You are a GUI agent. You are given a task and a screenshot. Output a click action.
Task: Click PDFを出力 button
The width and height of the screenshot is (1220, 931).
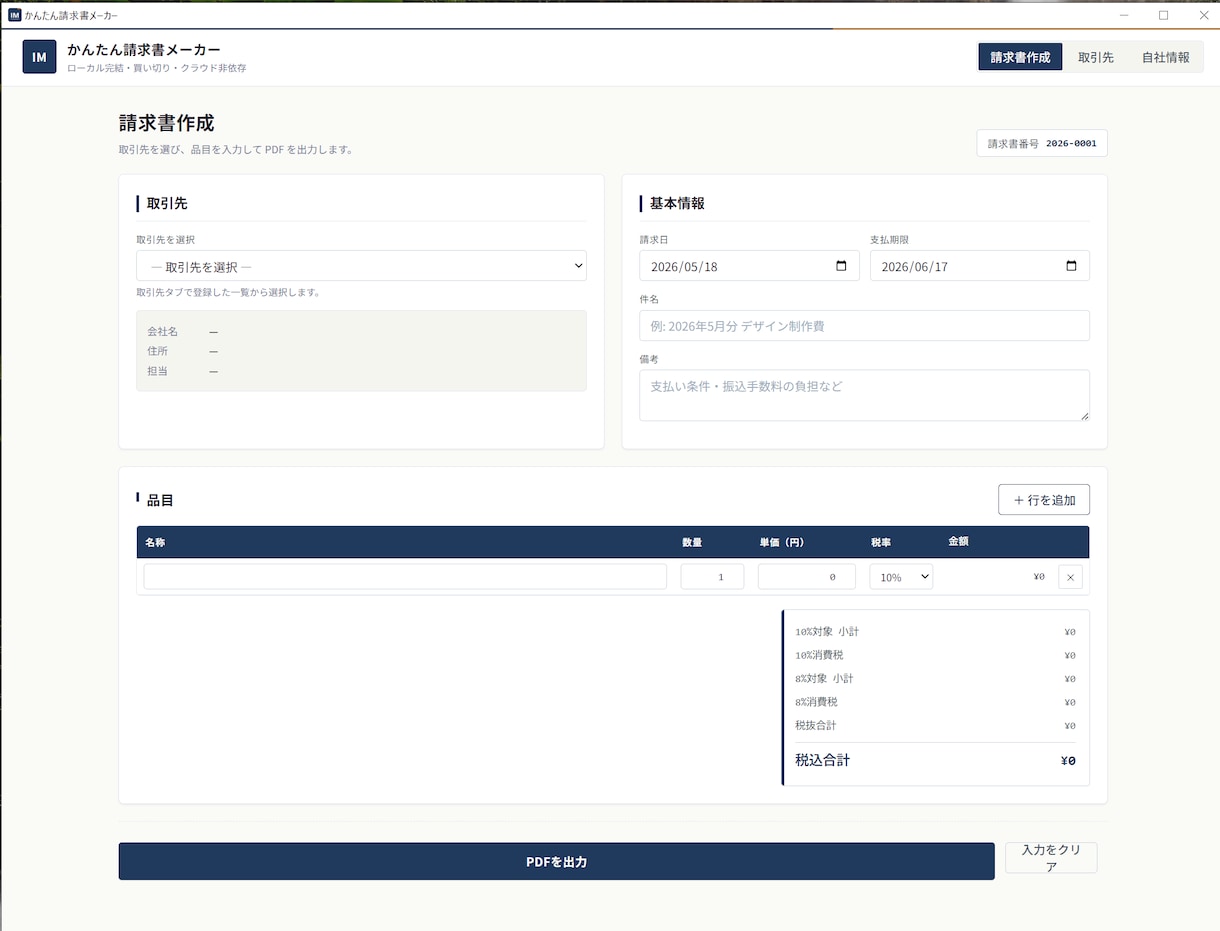556,861
